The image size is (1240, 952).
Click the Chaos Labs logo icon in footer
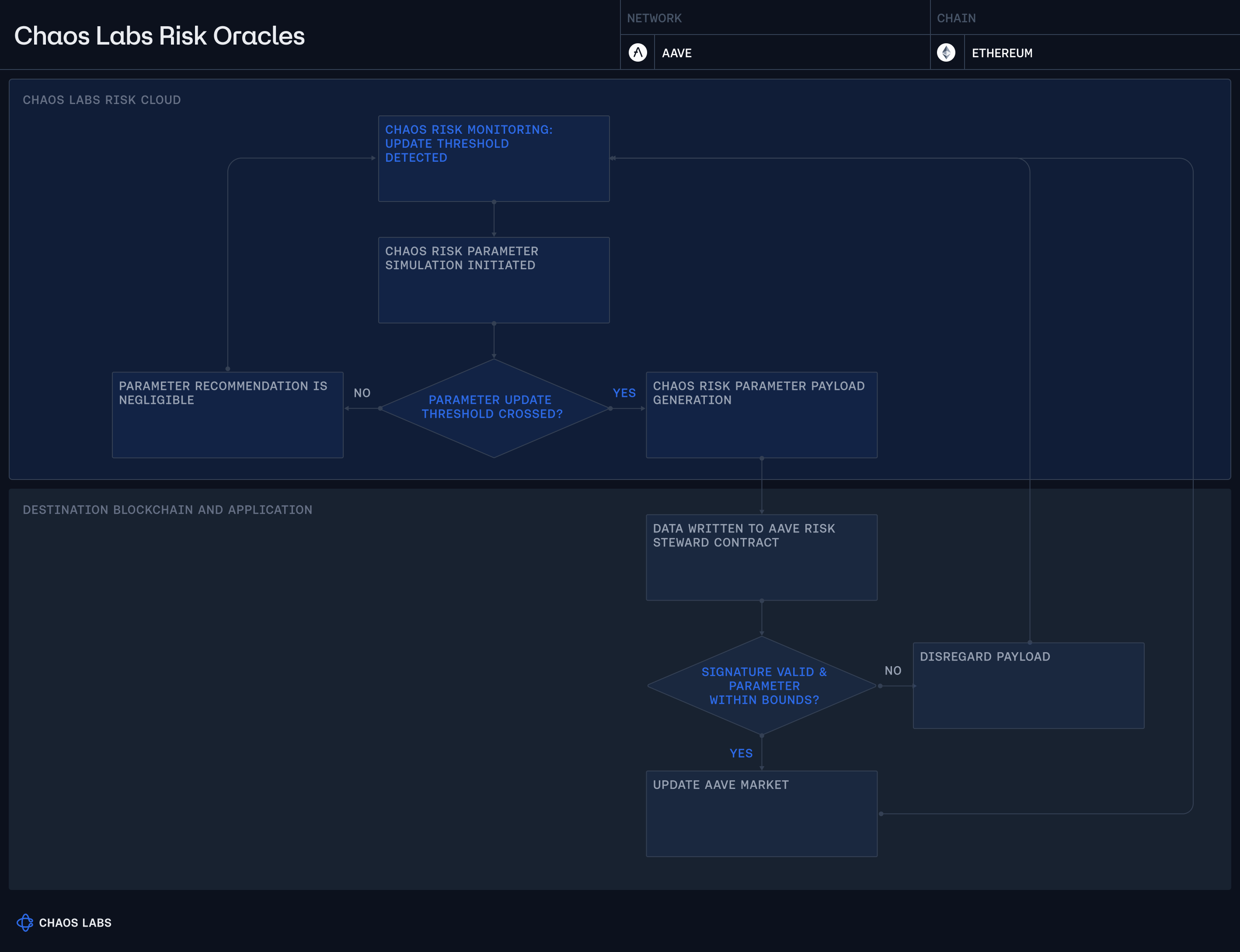(x=25, y=923)
